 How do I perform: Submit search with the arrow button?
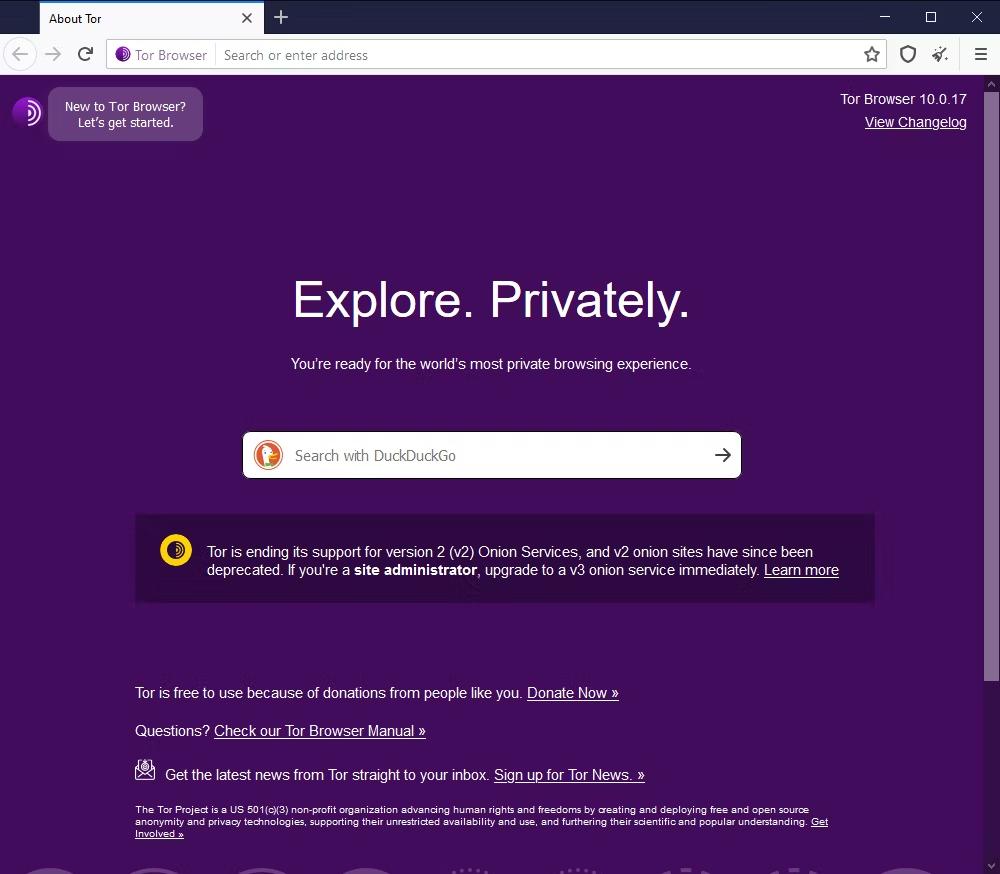[x=723, y=455]
